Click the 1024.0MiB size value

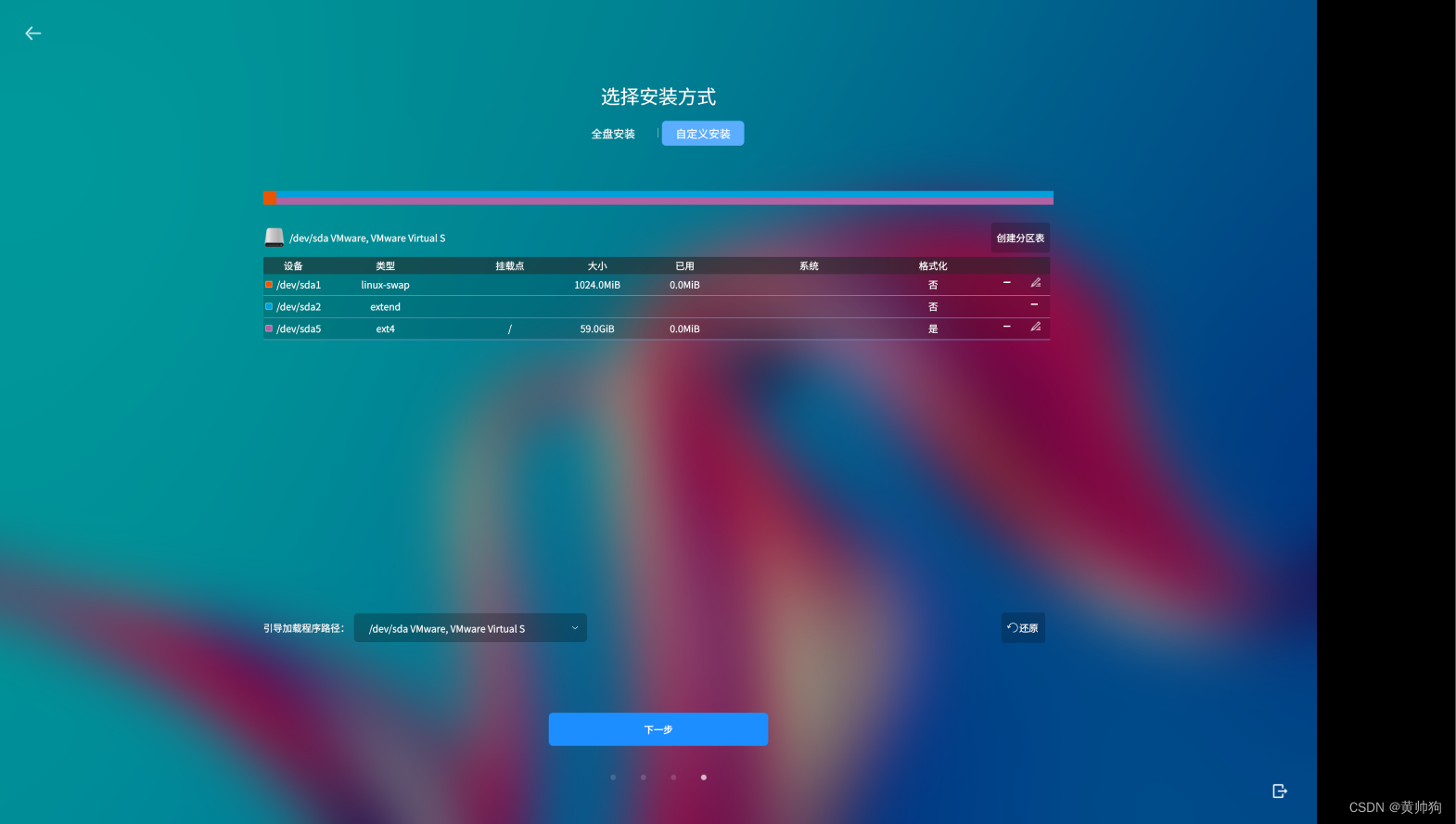click(597, 285)
